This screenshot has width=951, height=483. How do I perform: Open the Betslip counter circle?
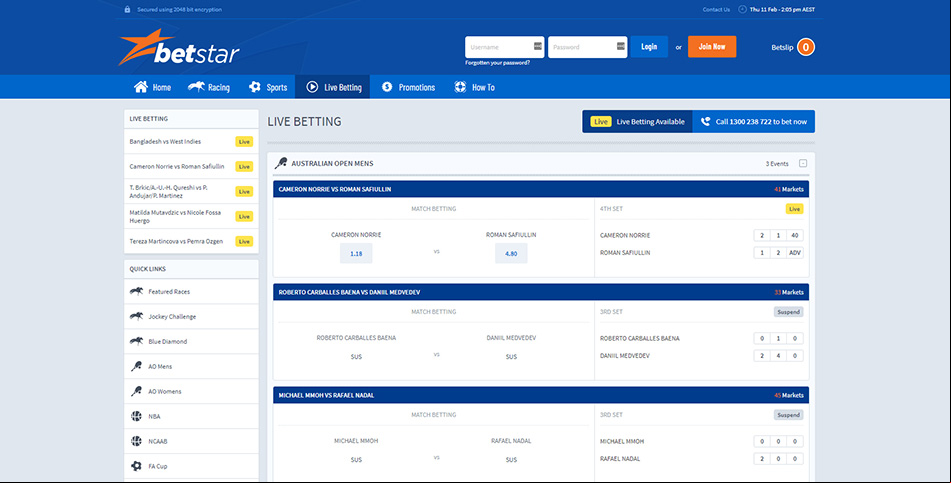[806, 47]
